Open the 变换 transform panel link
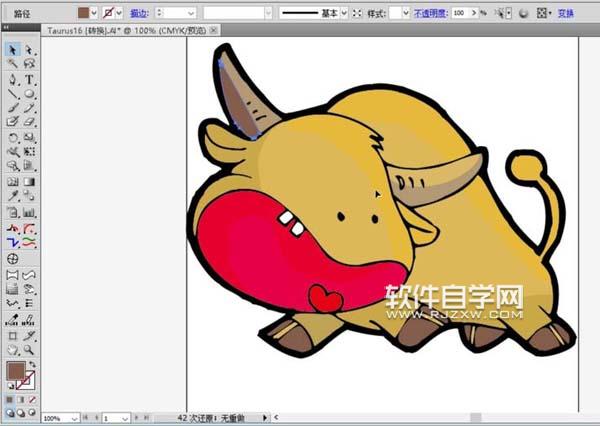The width and height of the screenshot is (600, 426). [x=566, y=13]
